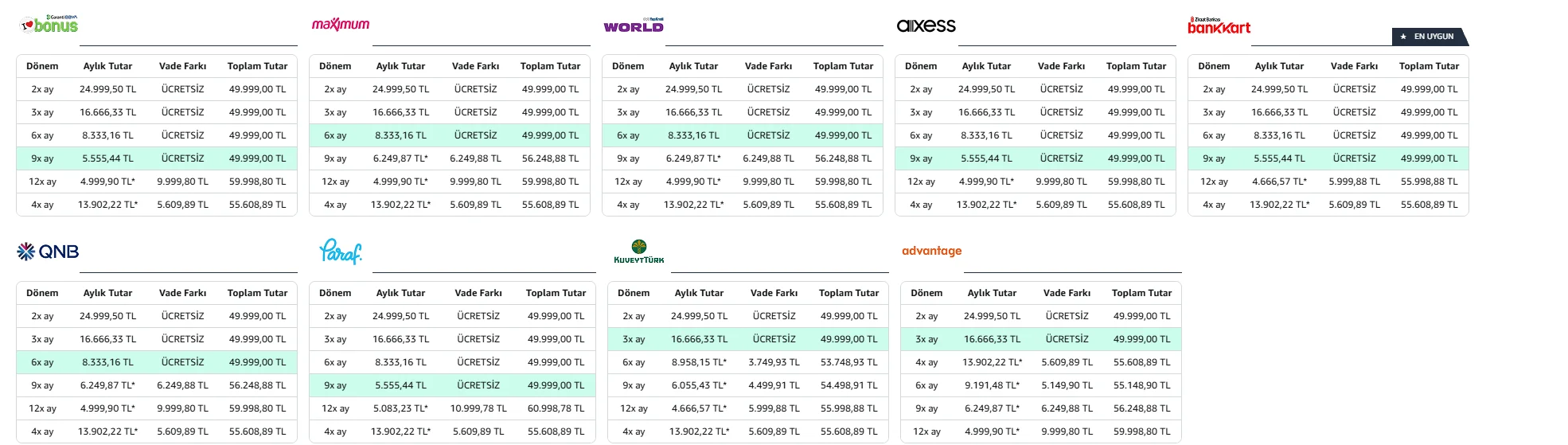Click the Paraf card logo
This screenshot has height=445, width=1568.
(x=341, y=251)
